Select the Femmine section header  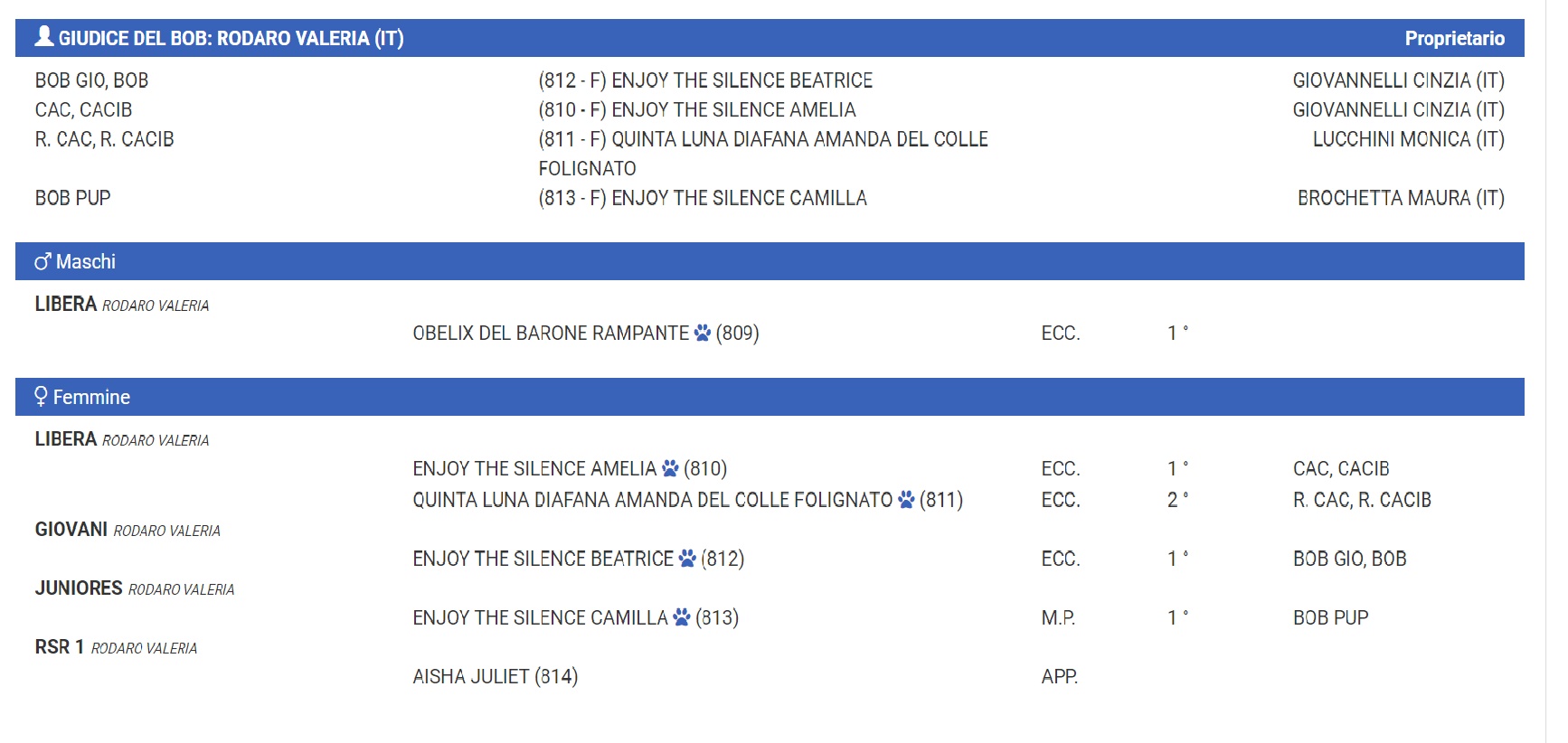[770, 397]
